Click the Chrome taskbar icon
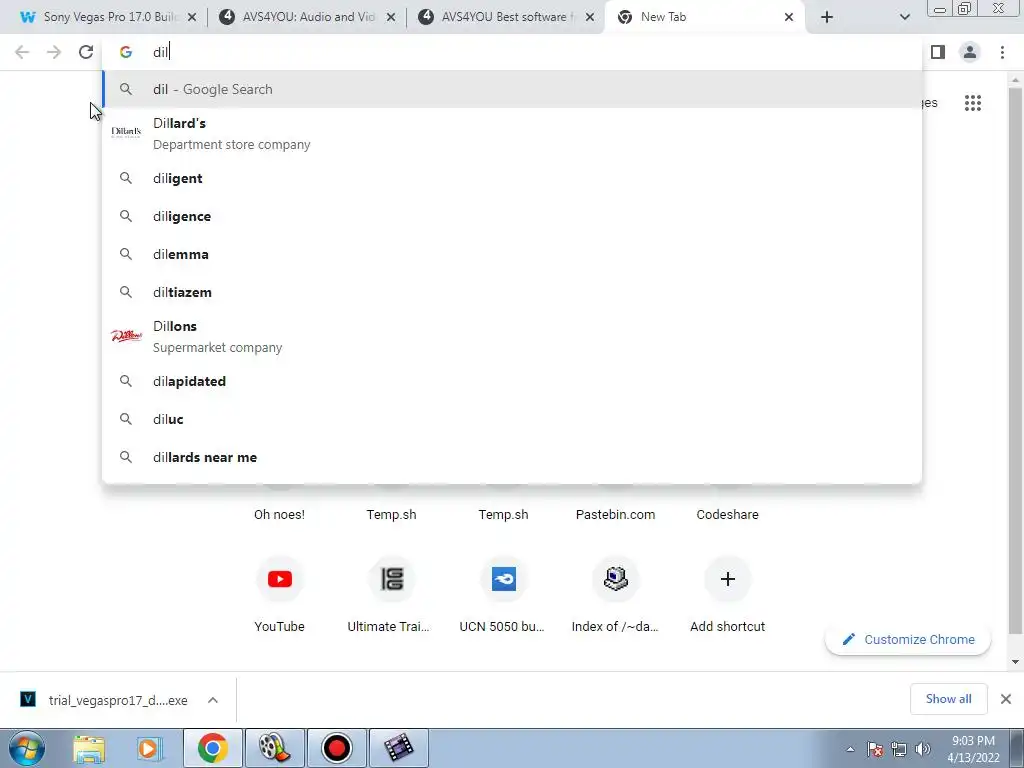The height and width of the screenshot is (768, 1024). tap(213, 748)
